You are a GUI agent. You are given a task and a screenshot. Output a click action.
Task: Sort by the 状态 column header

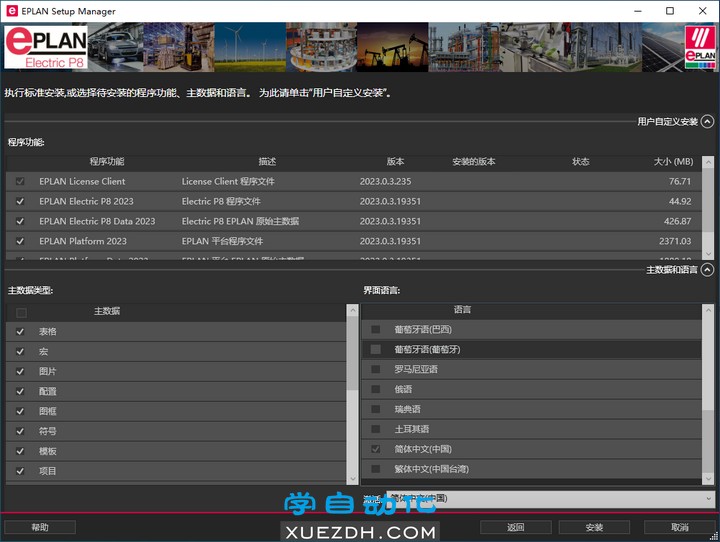(x=581, y=162)
